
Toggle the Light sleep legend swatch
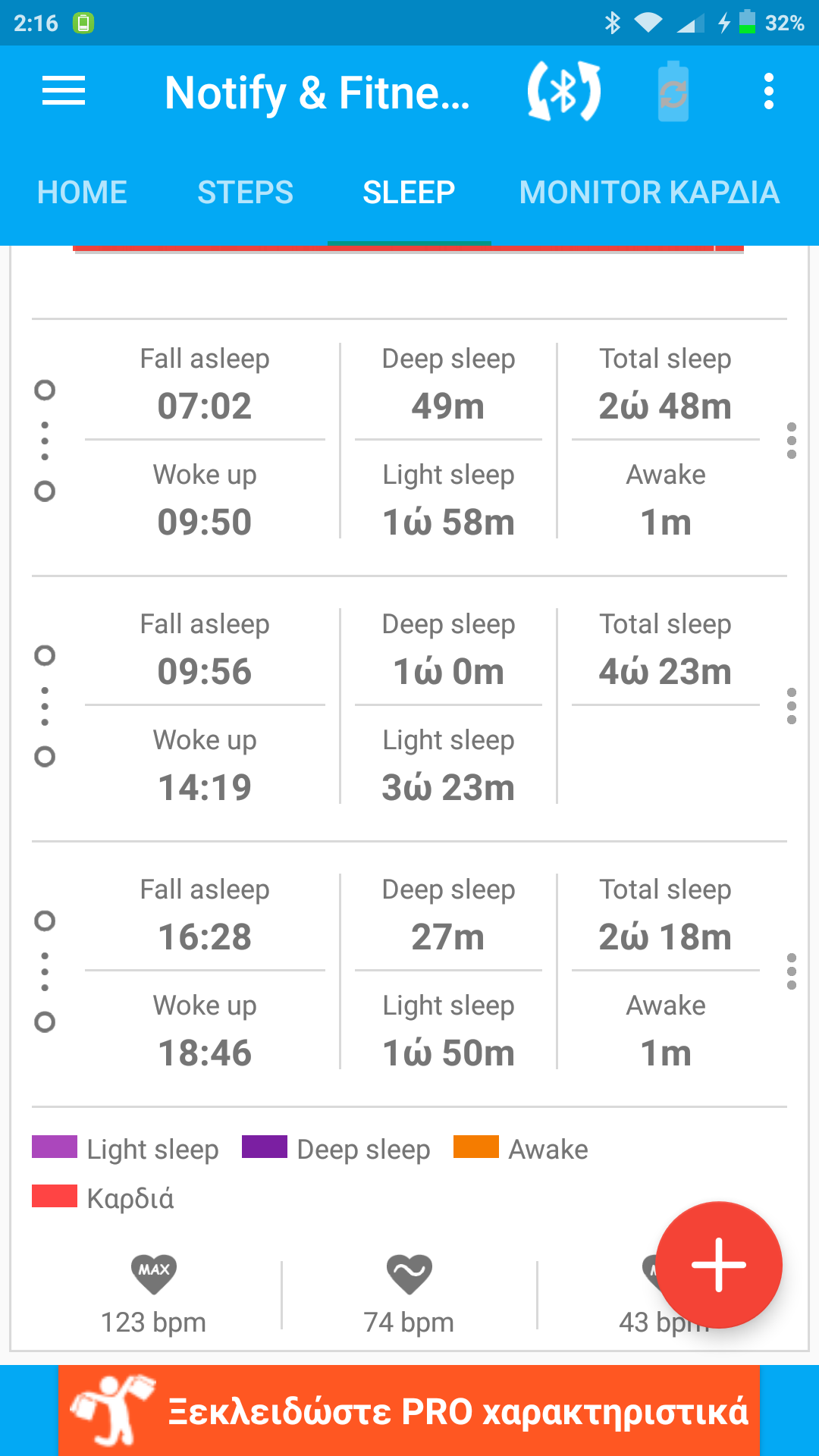[55, 1147]
